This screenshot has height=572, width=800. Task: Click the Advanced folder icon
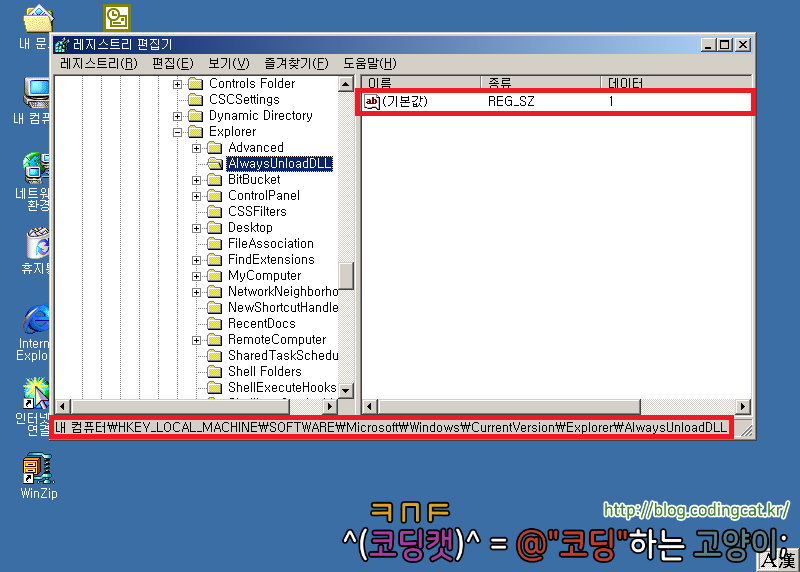[x=215, y=148]
